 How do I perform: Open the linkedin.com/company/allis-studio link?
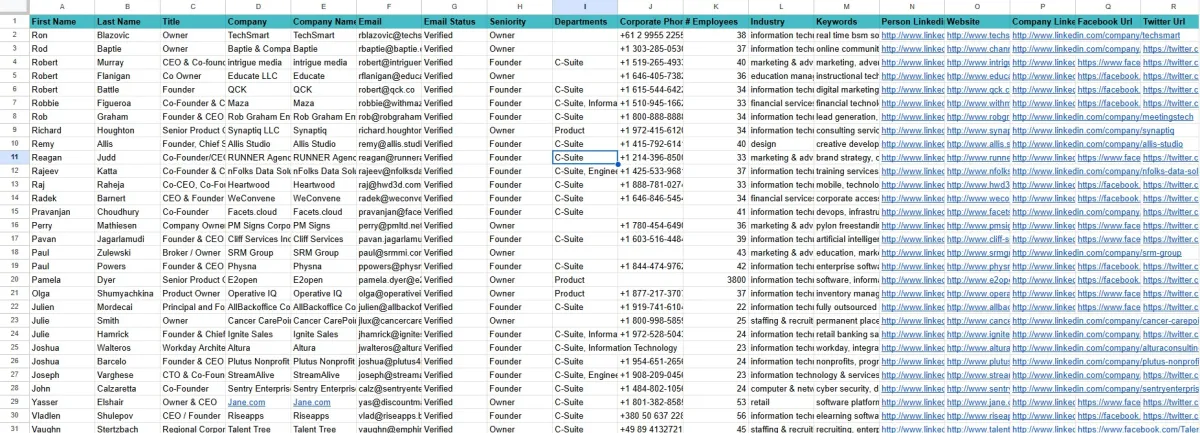pos(1098,145)
